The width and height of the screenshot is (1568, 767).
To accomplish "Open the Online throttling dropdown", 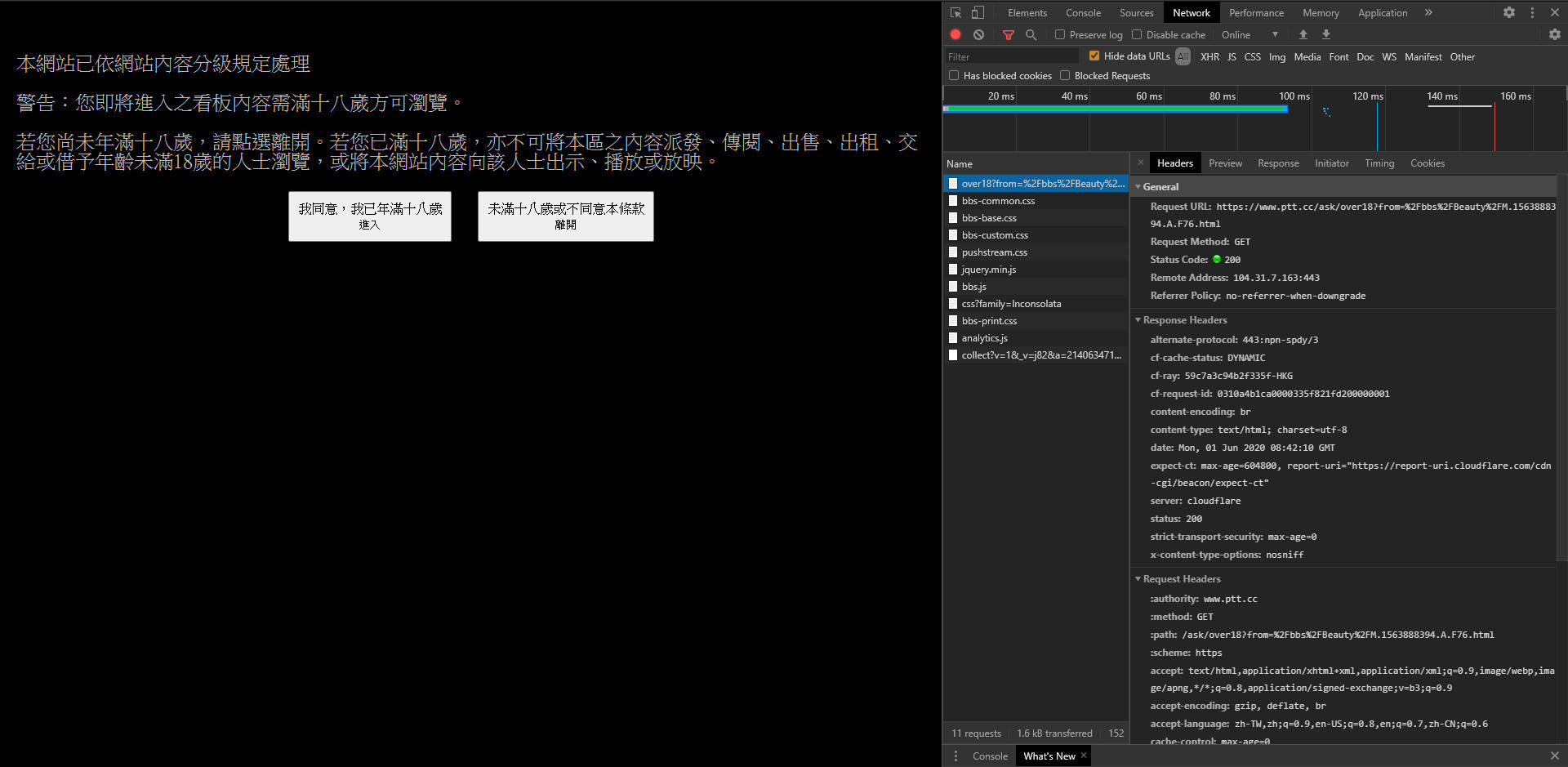I will click(1249, 34).
